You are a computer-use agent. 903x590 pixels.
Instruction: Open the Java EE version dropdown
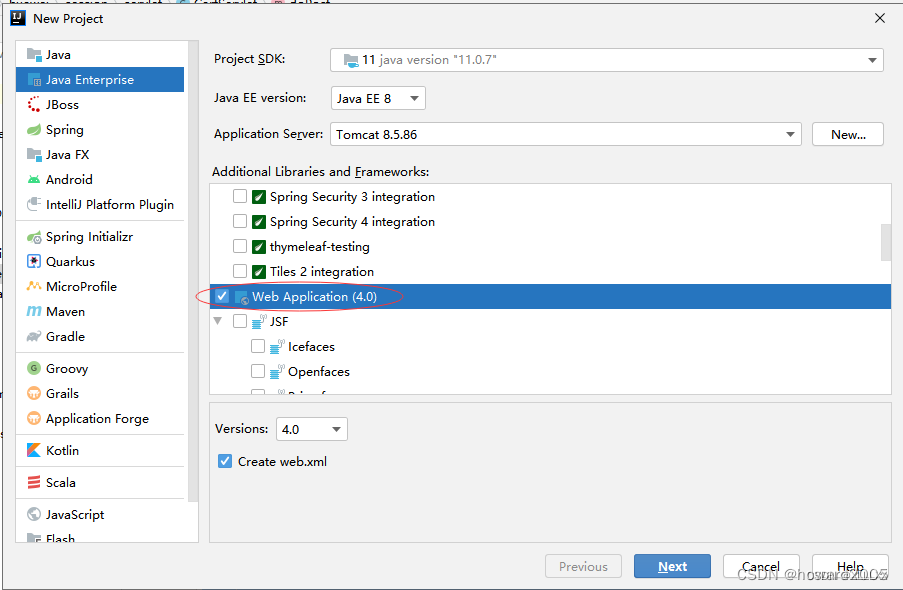(378, 99)
